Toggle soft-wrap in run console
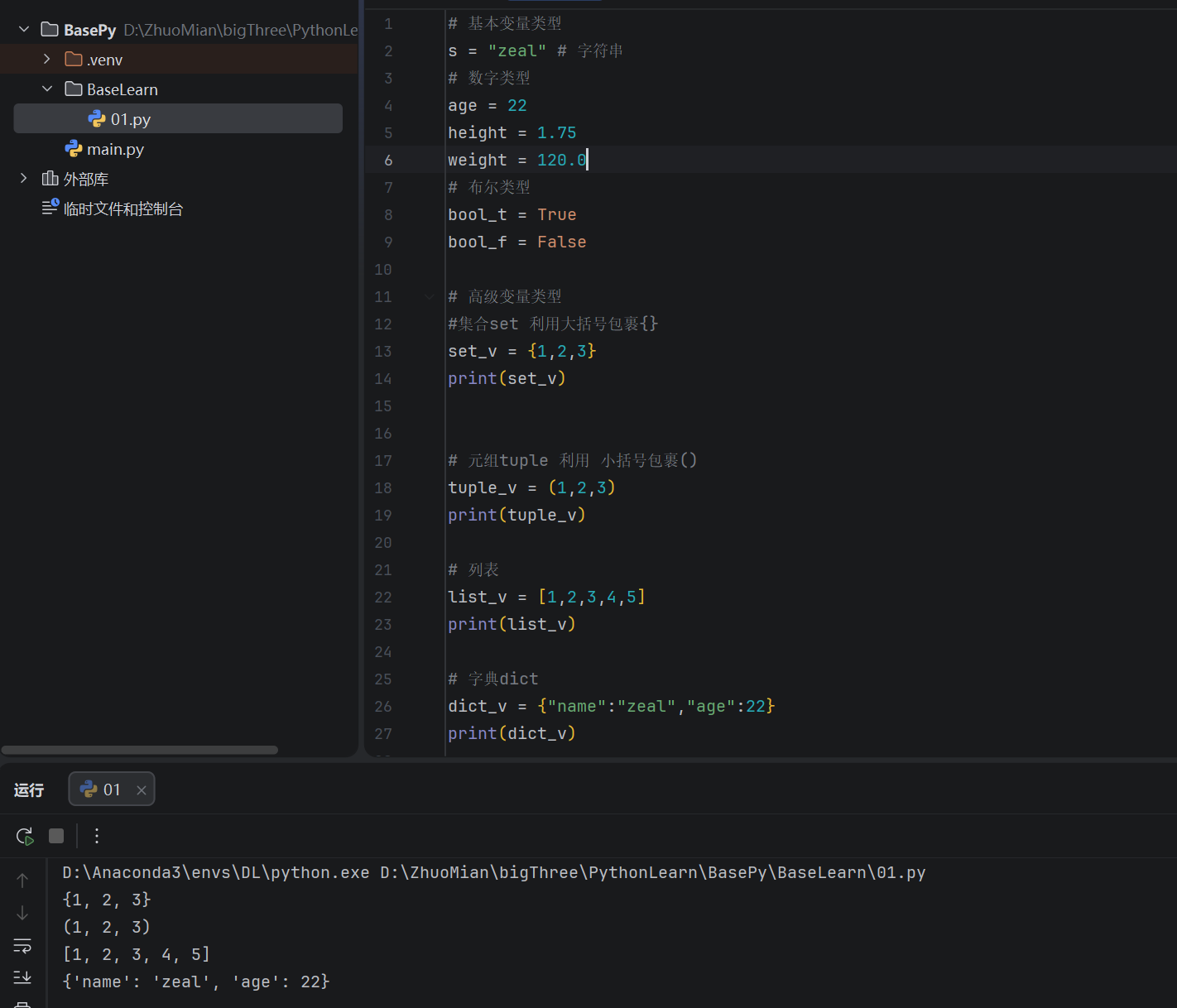The image size is (1177, 1008). coord(22,945)
